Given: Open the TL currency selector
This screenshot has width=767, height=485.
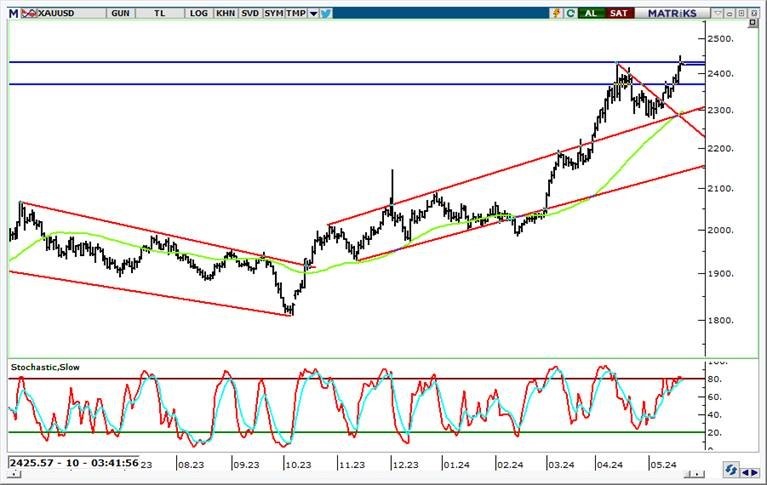Looking at the screenshot, I should pos(160,13).
